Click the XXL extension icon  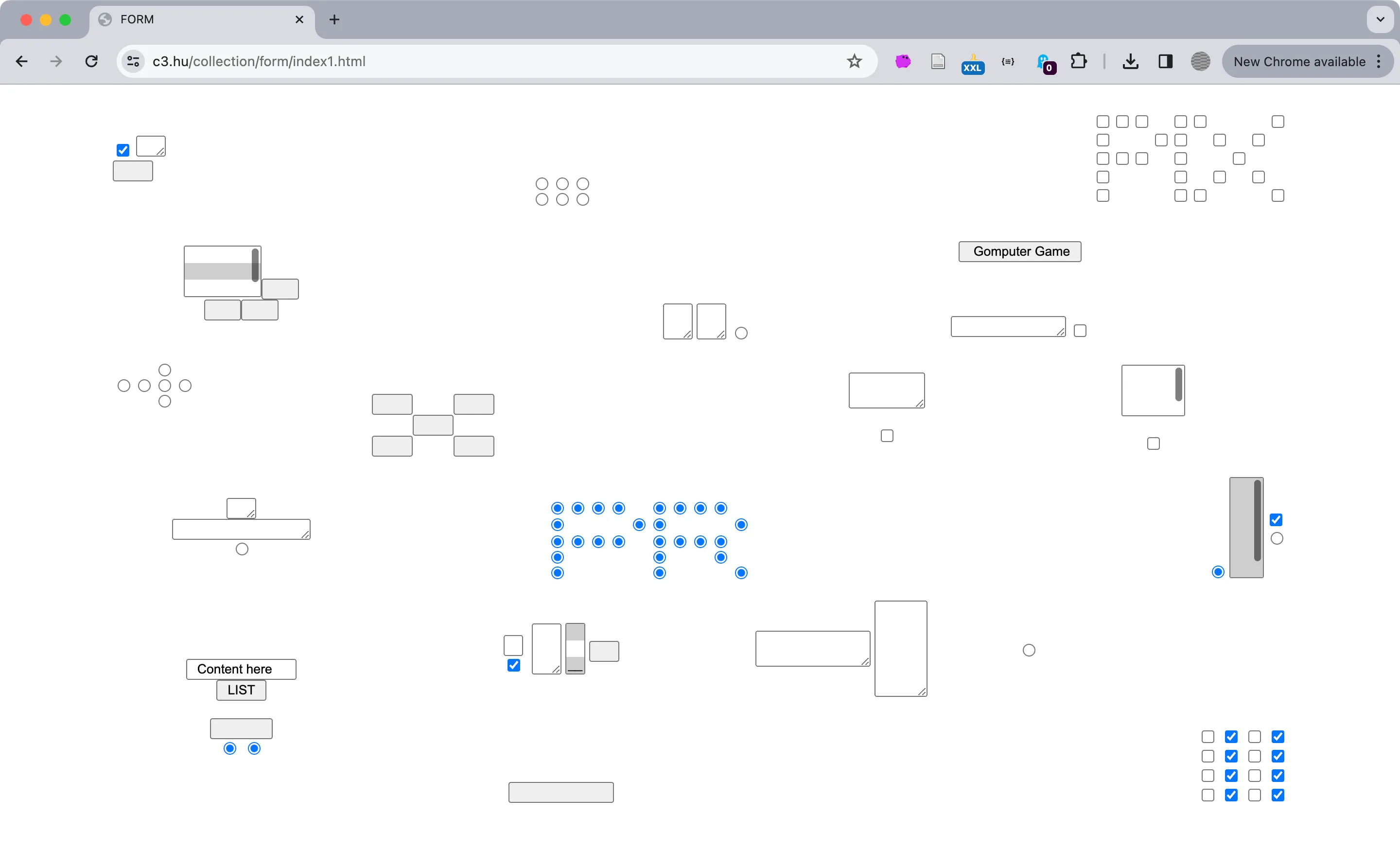[972, 63]
